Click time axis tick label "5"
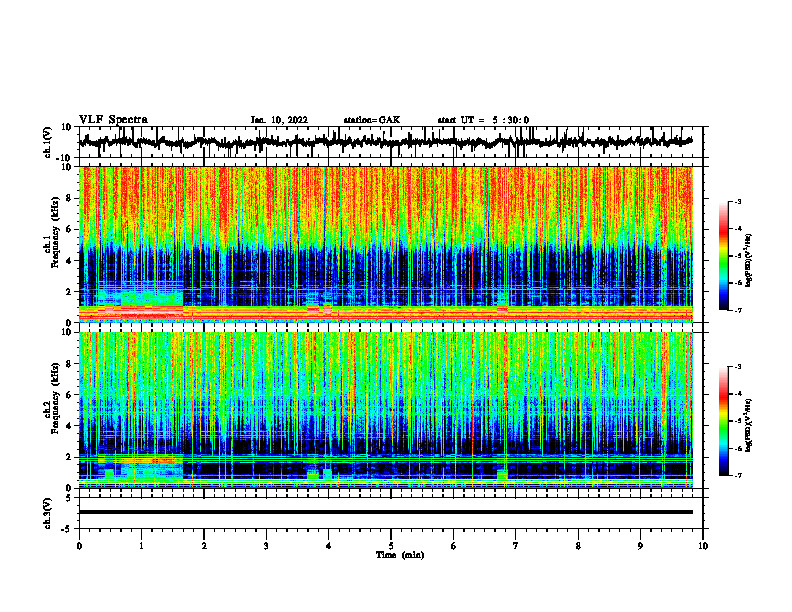 coord(391,546)
